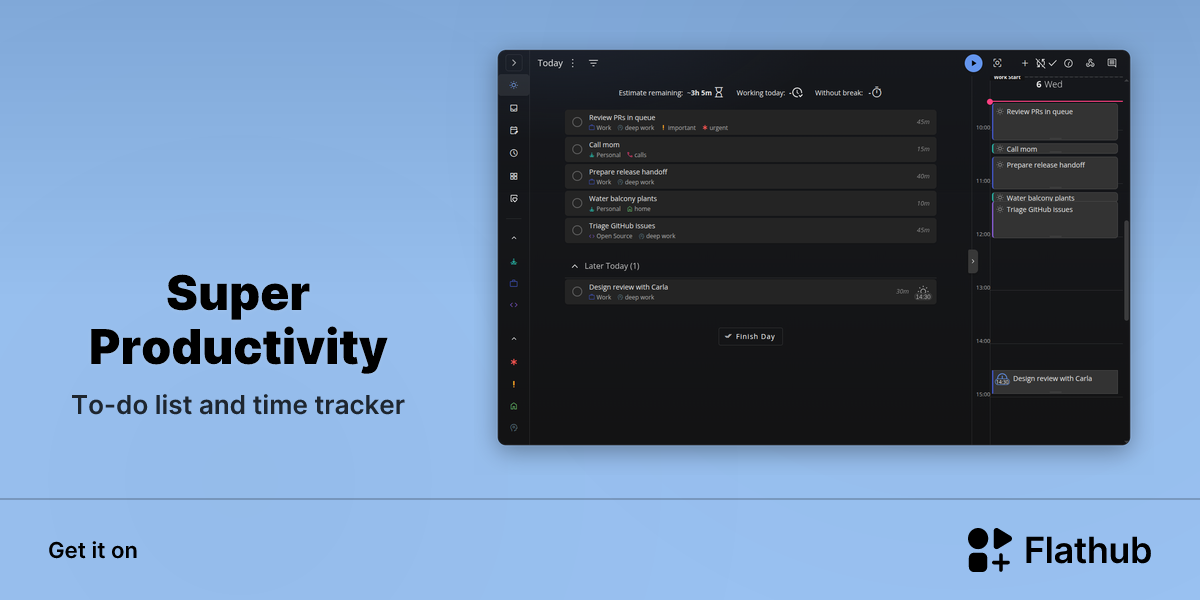The image size is (1200, 600).
Task: Click the 10m estimate on Water balcony plants
Action: (x=923, y=203)
